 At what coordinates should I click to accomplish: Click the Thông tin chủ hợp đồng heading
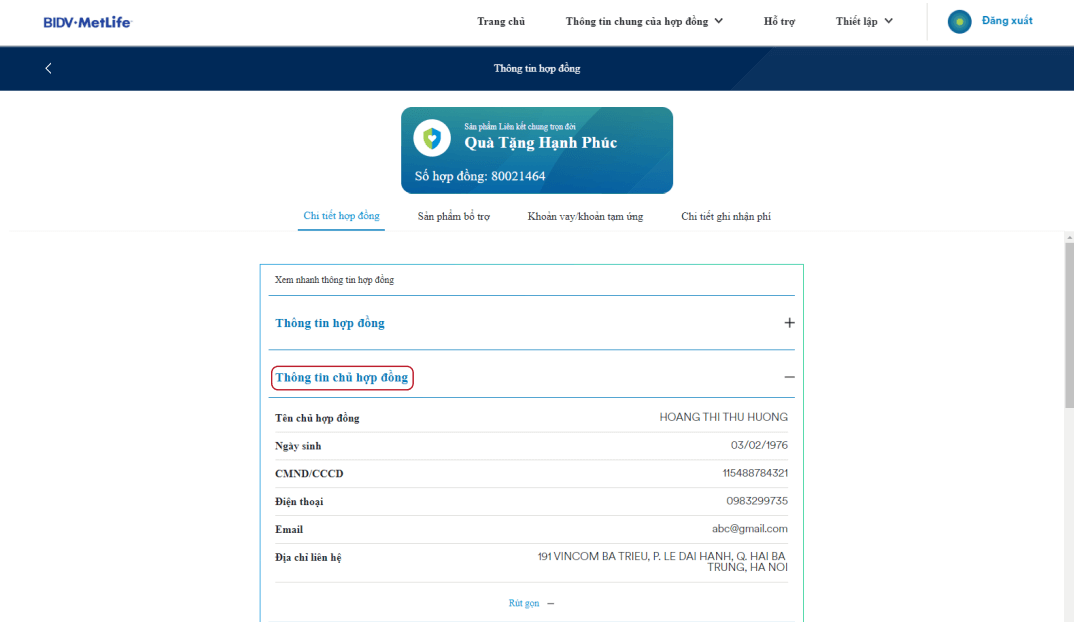(x=342, y=377)
